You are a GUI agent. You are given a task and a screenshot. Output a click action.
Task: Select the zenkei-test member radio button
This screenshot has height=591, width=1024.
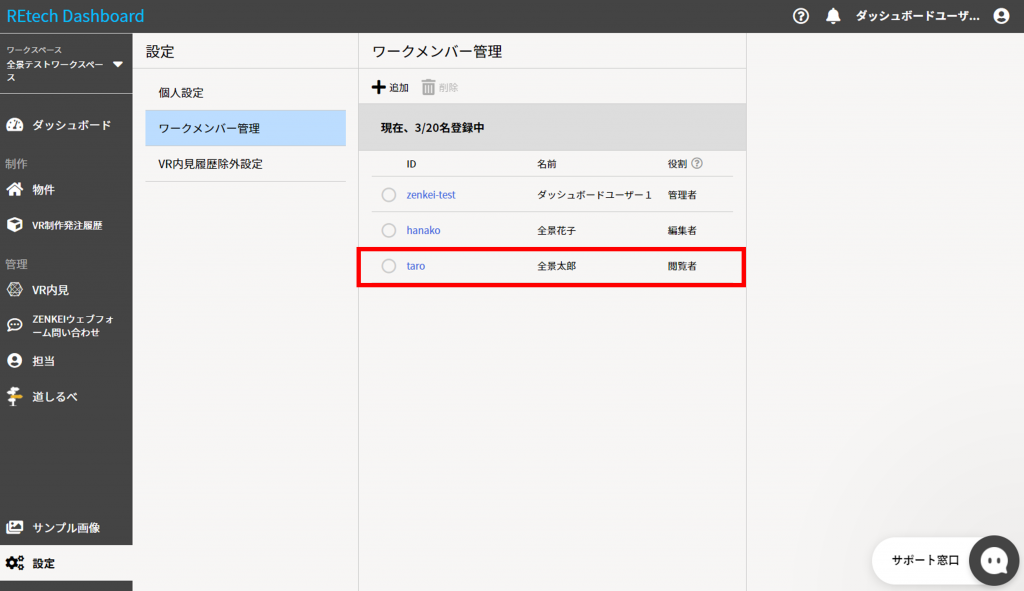(389, 195)
